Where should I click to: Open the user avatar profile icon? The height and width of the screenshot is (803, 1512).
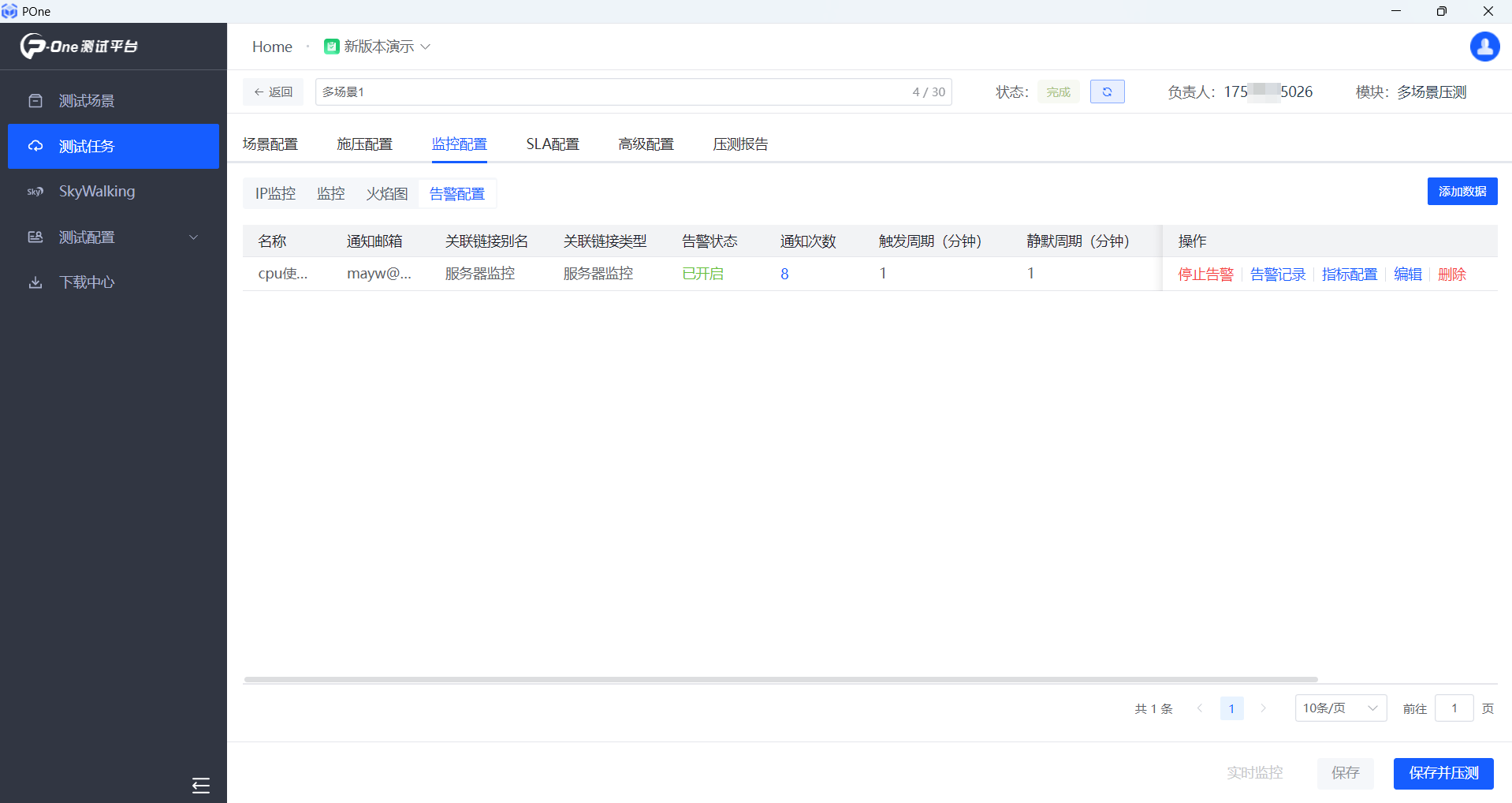click(1484, 47)
